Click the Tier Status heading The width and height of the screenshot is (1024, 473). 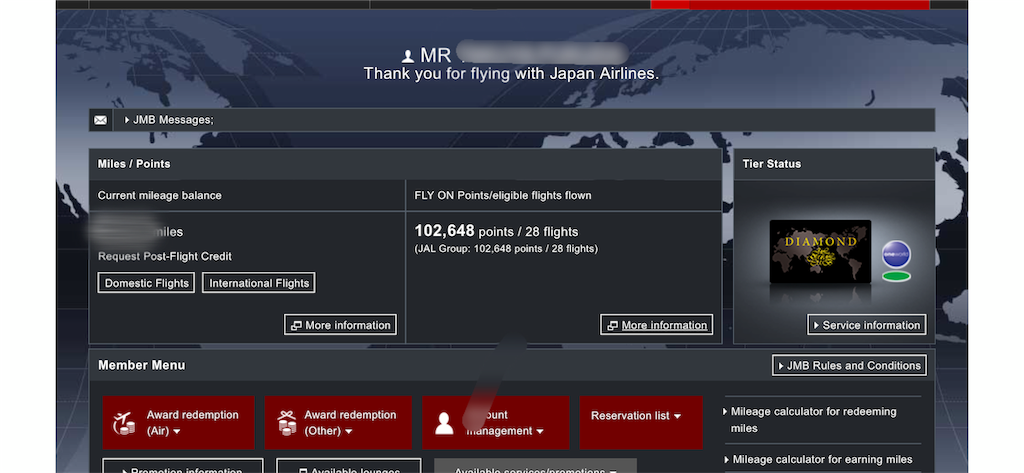771,164
